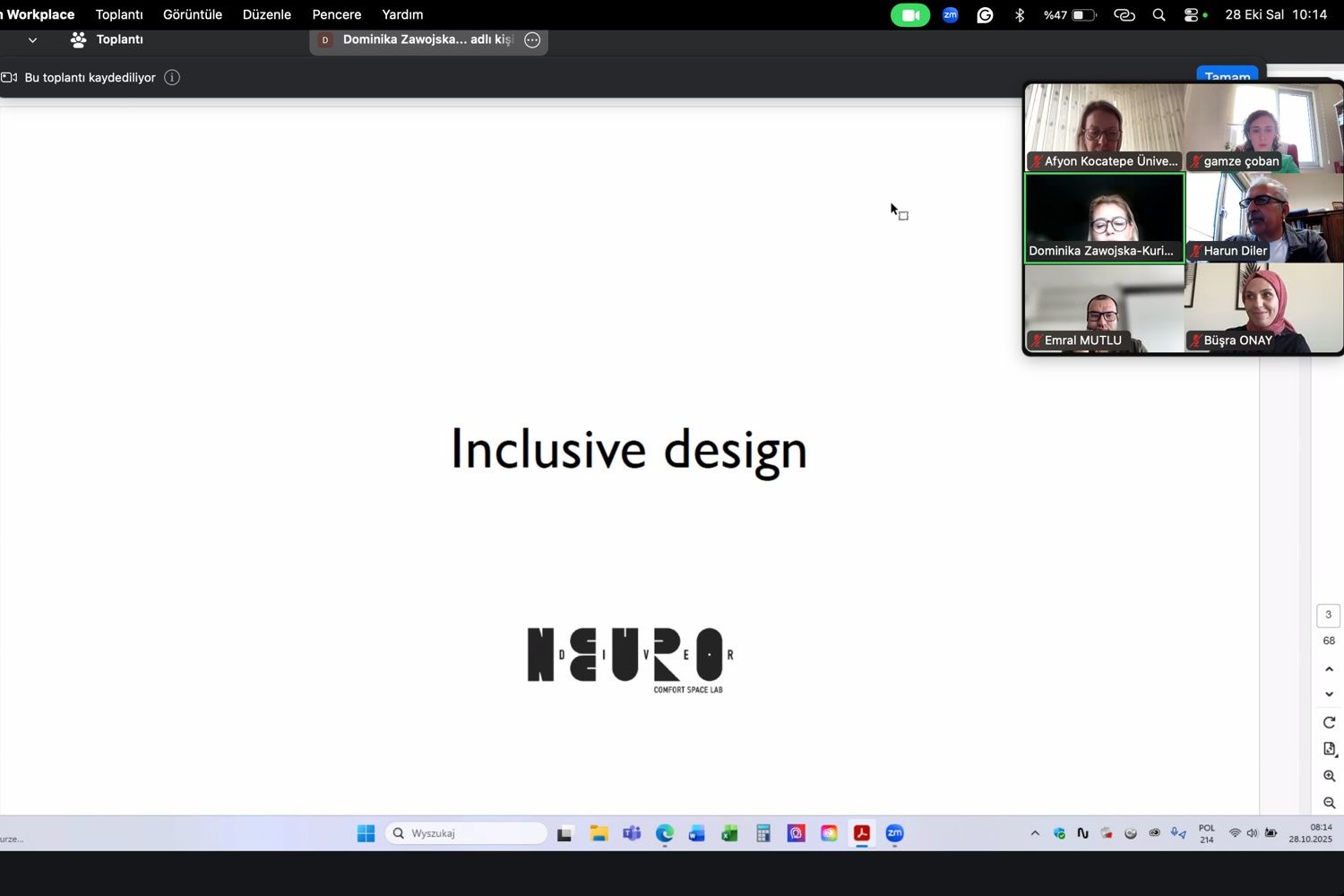Viewport: 1344px width, 896px height.
Task: Open the Görüntüle menu
Action: [x=193, y=15]
